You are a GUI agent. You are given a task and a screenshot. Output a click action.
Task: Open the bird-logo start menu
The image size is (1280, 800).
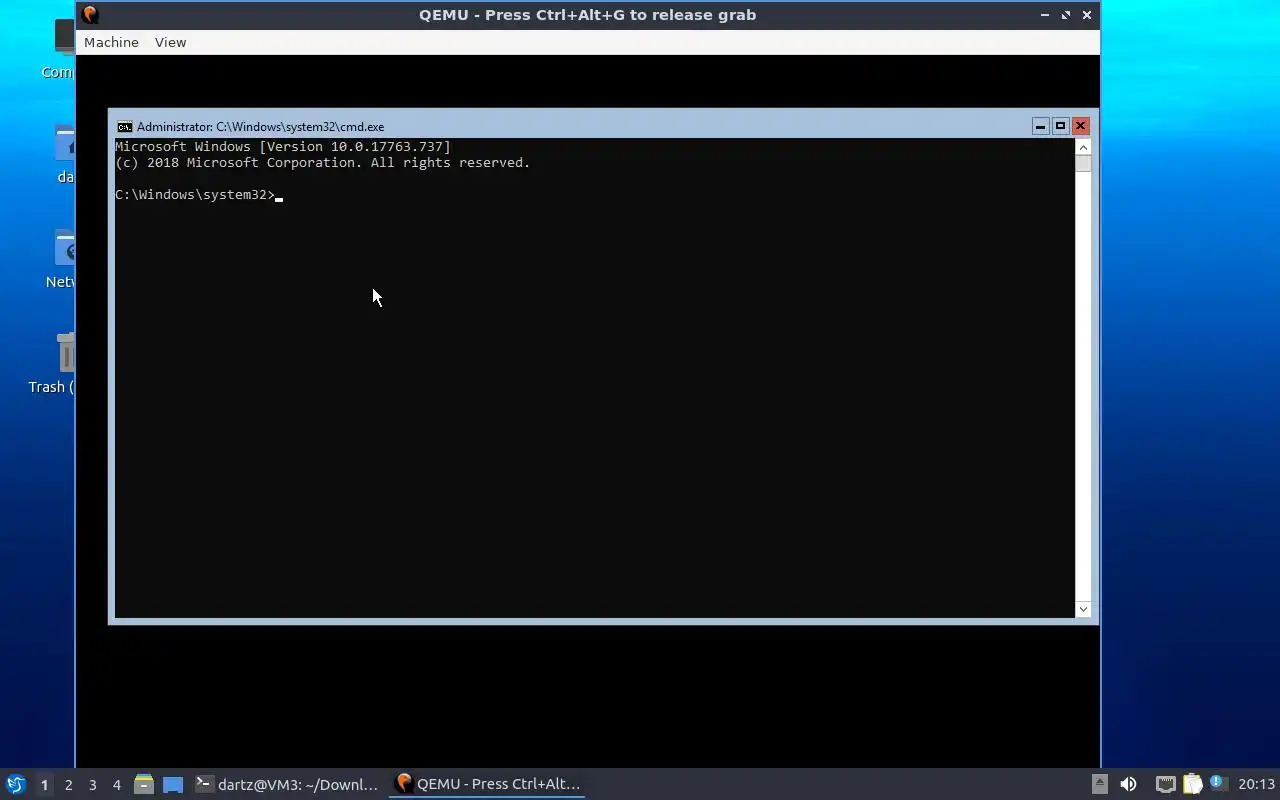coord(15,784)
